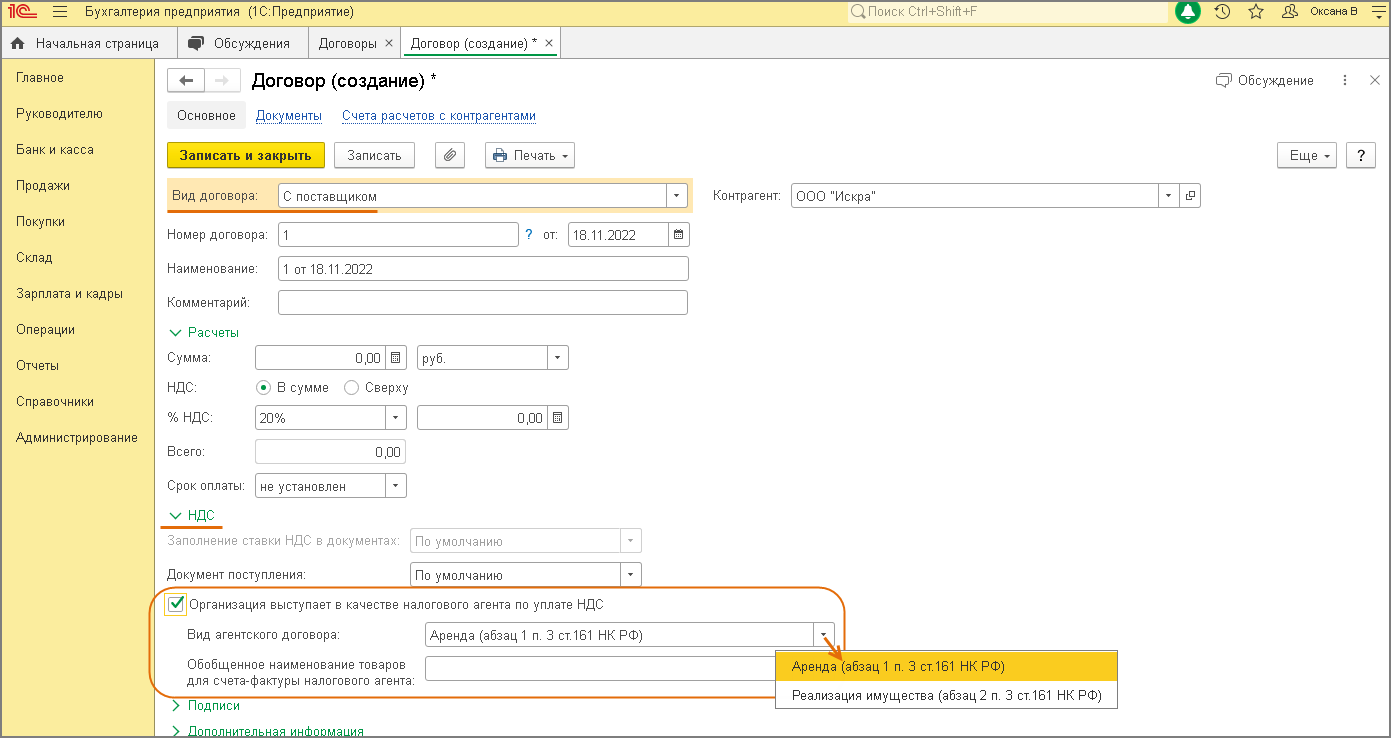Click the back navigation arrow

[x=186, y=80]
